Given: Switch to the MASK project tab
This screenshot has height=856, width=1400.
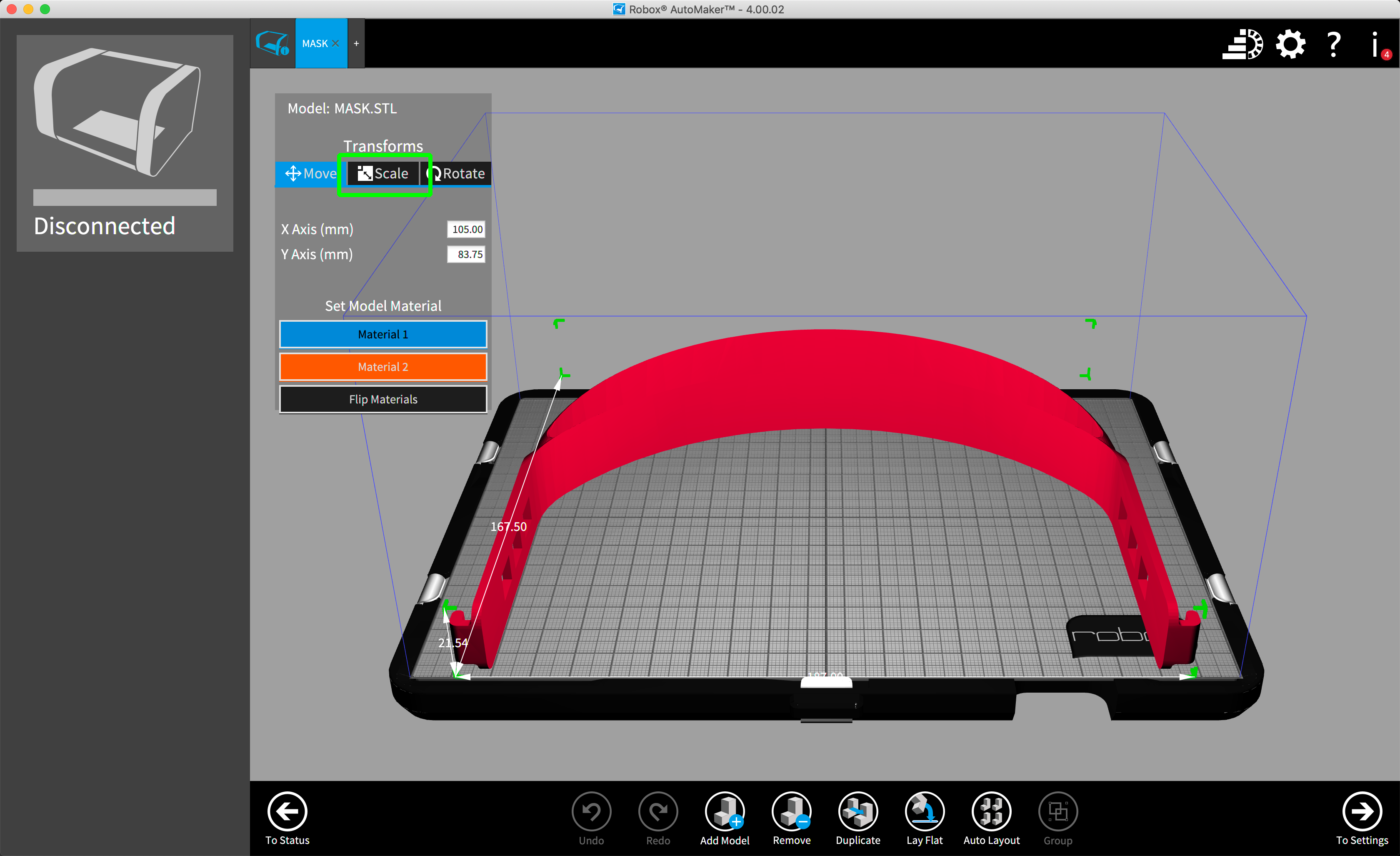Looking at the screenshot, I should 314,44.
